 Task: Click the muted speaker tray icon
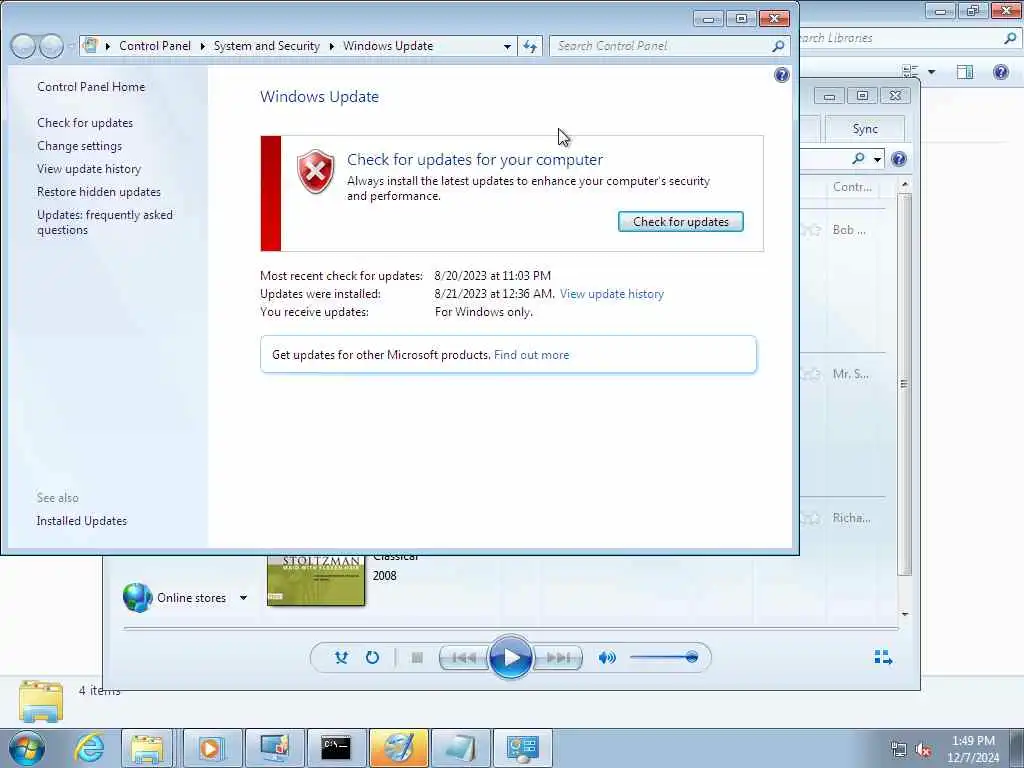tap(923, 749)
